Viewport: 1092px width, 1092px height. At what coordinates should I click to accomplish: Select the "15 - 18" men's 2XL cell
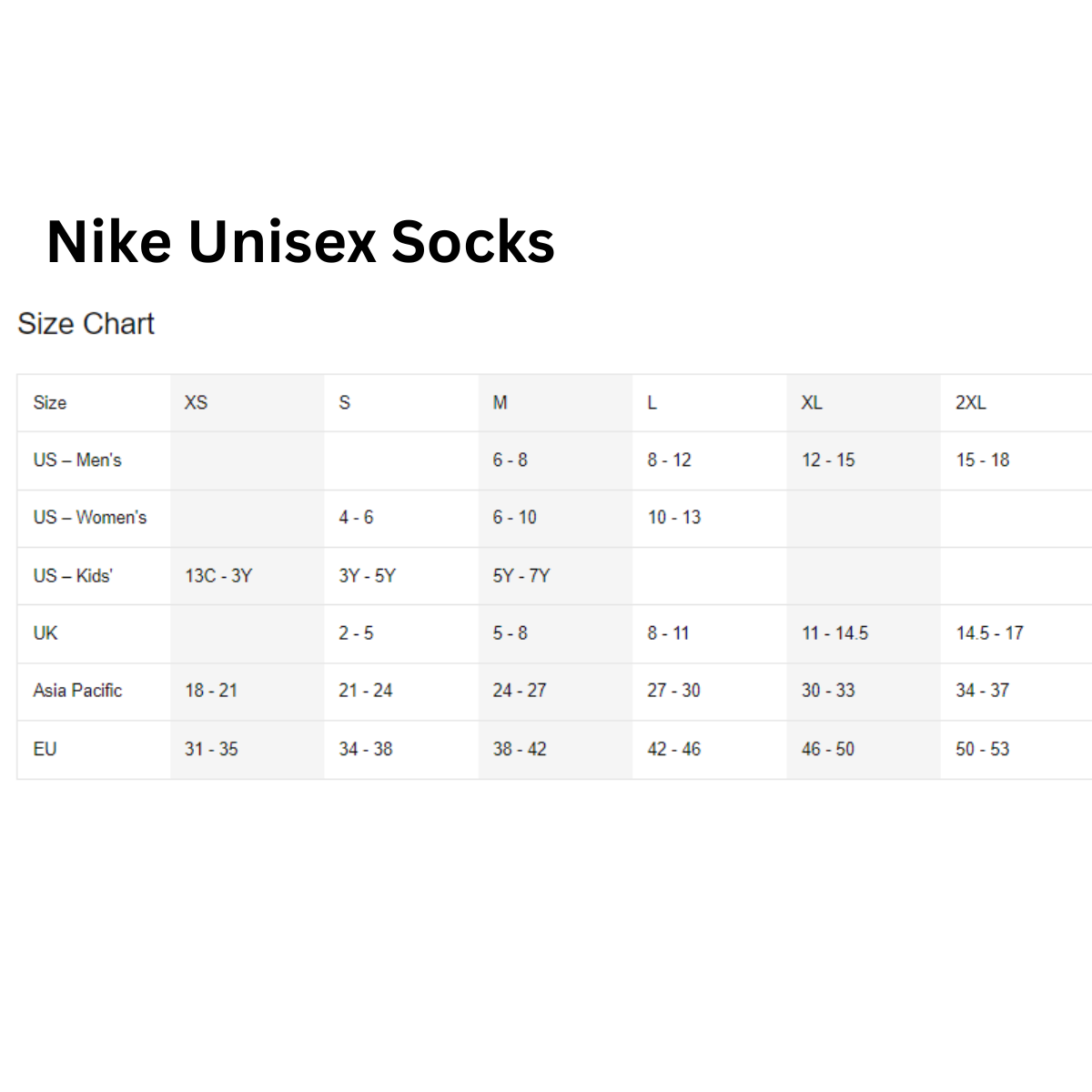pos(983,460)
